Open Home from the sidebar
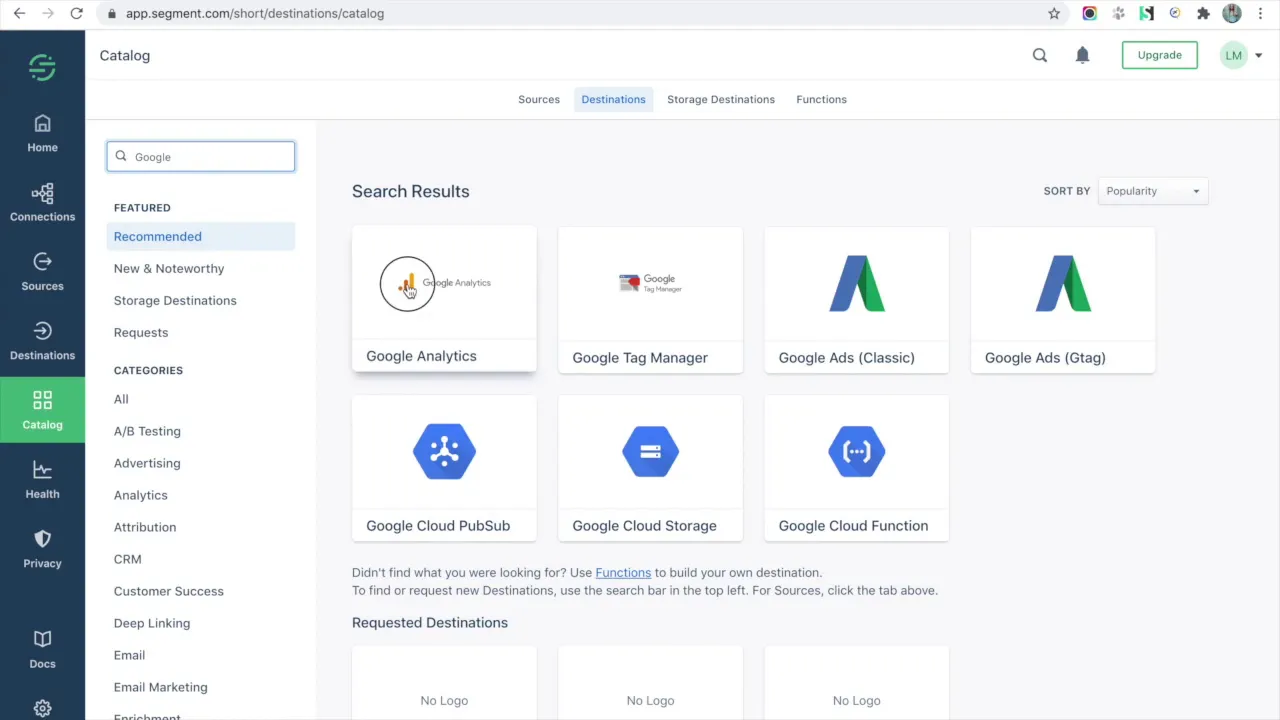 coord(42,134)
